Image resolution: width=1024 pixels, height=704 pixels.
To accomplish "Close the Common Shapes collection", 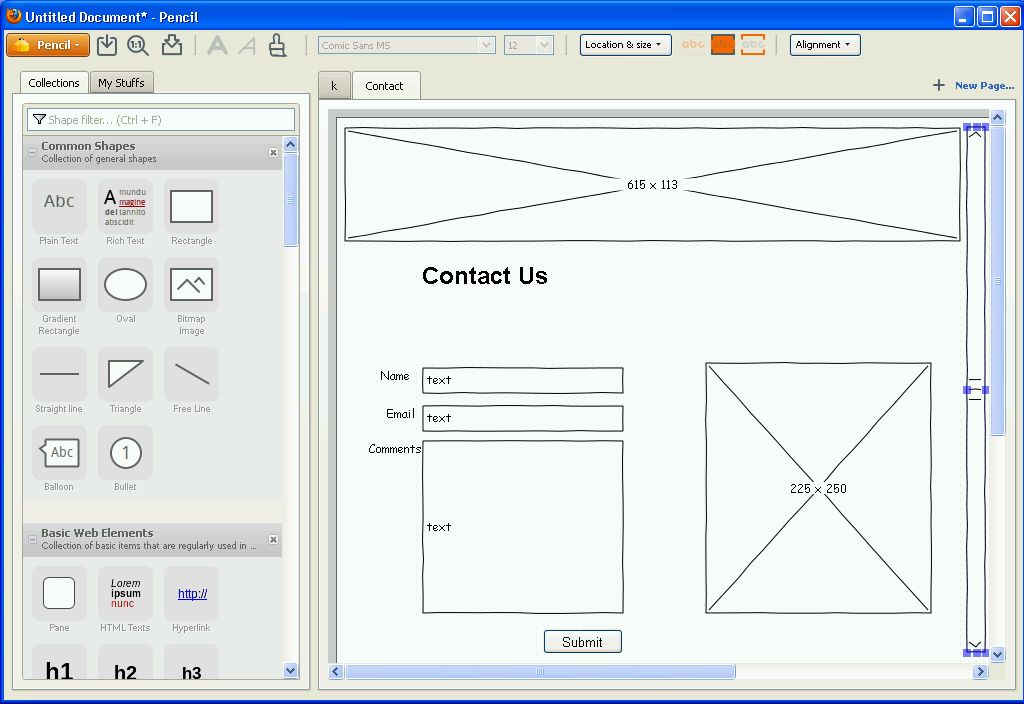I will [x=274, y=152].
